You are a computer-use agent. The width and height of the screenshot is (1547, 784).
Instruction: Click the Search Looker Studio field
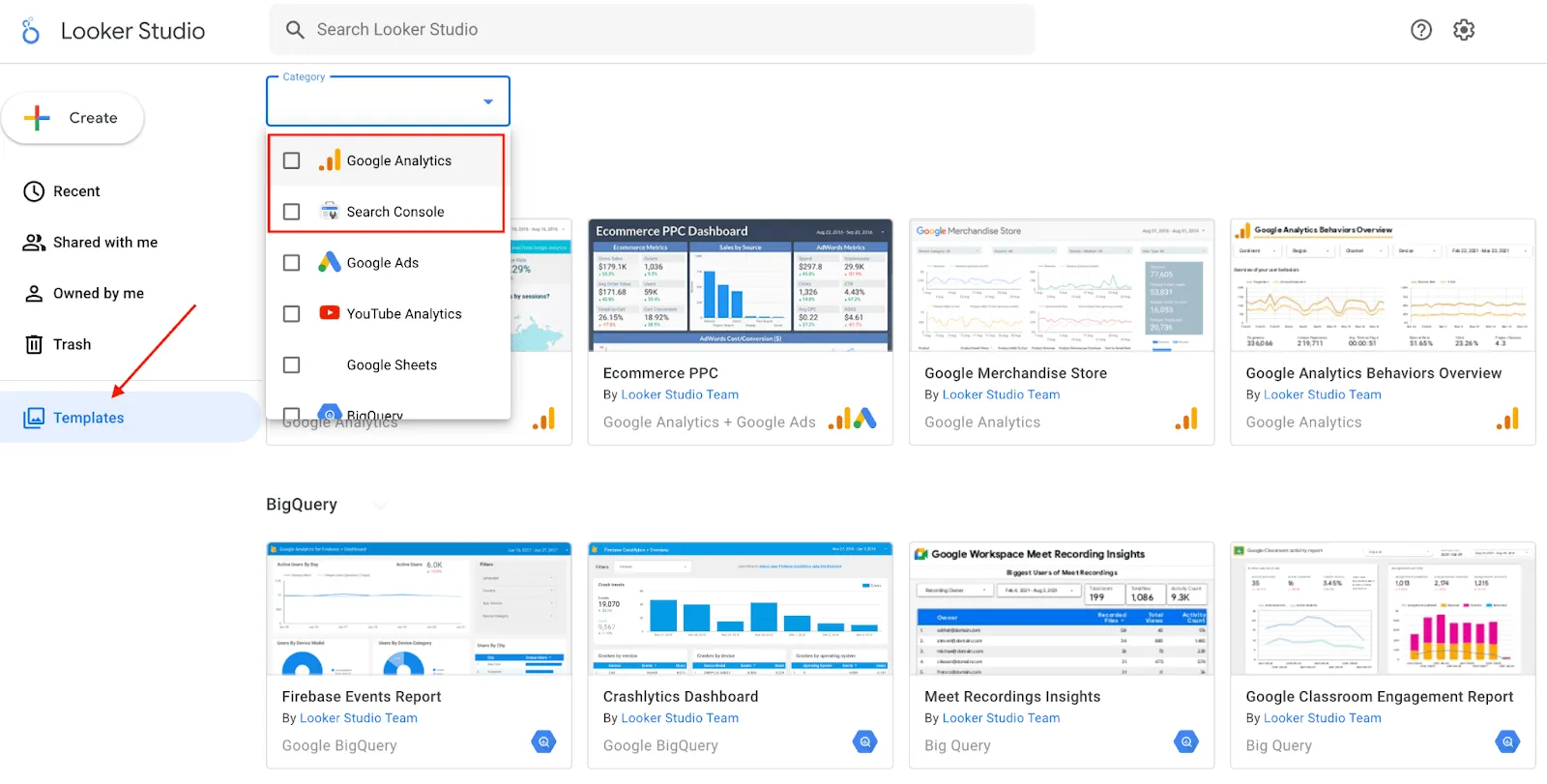coord(652,30)
